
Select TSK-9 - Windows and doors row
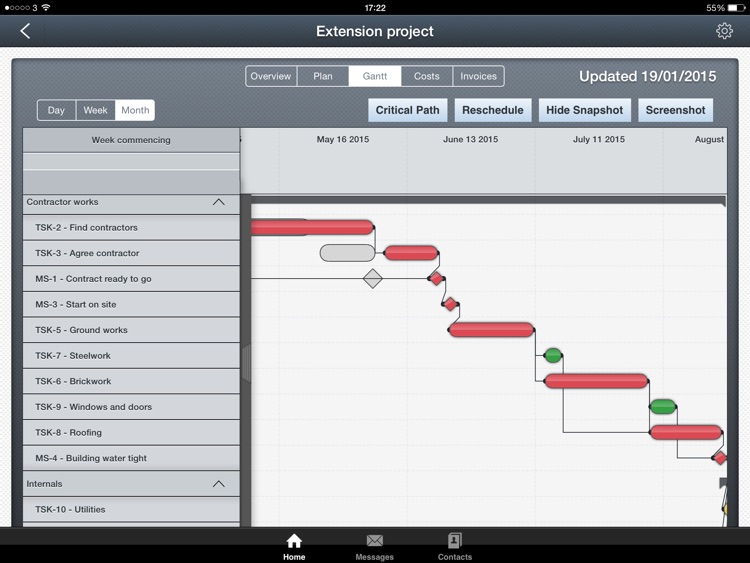(x=131, y=407)
